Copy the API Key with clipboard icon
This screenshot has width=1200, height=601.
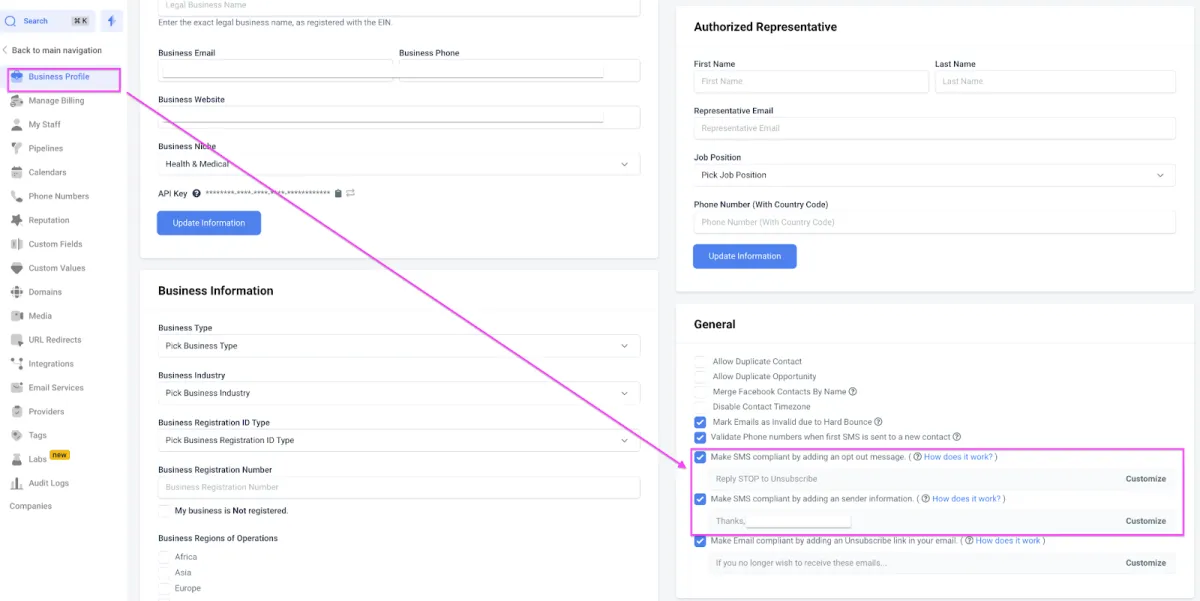(x=338, y=193)
